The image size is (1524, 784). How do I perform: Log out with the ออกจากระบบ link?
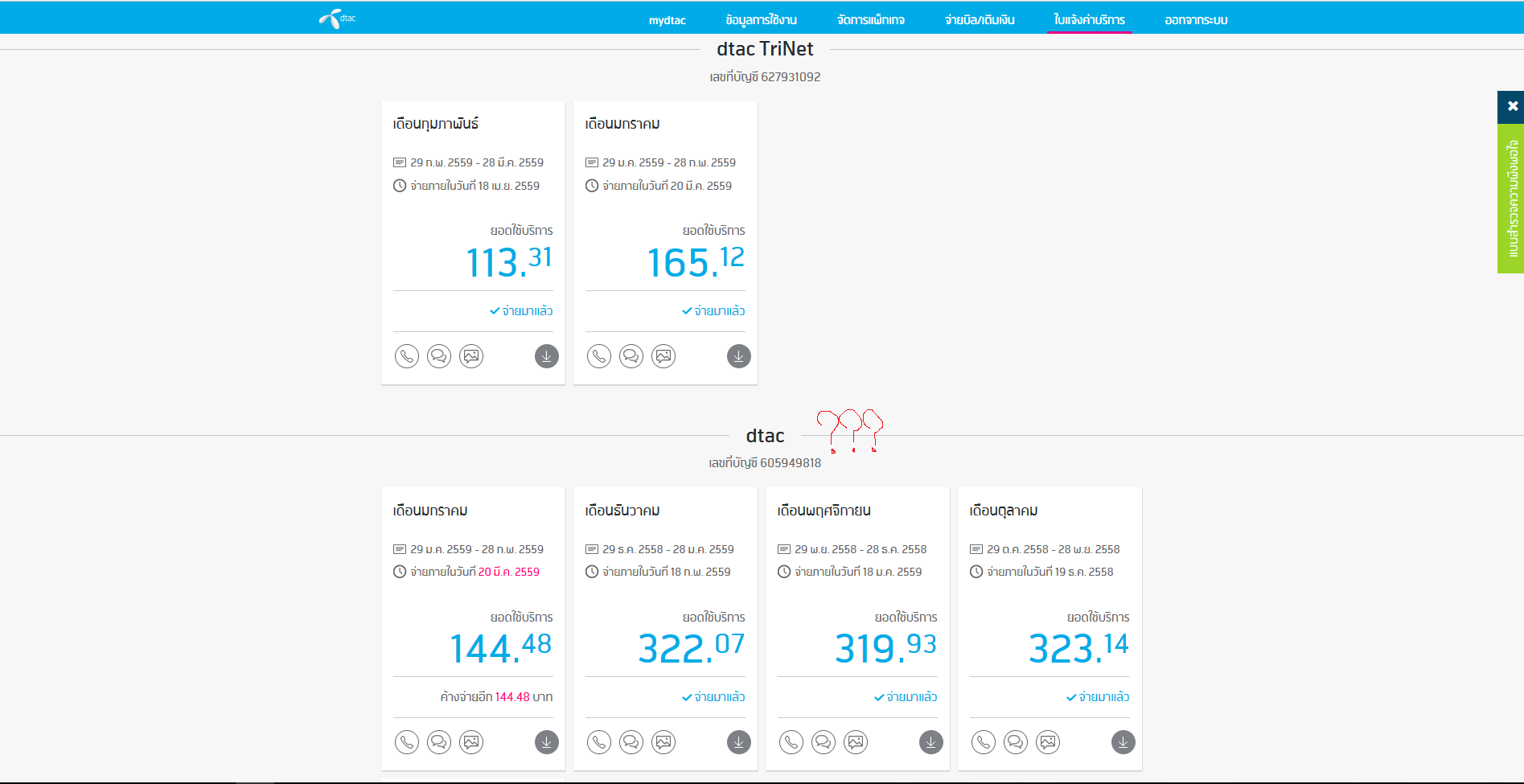(x=1196, y=20)
